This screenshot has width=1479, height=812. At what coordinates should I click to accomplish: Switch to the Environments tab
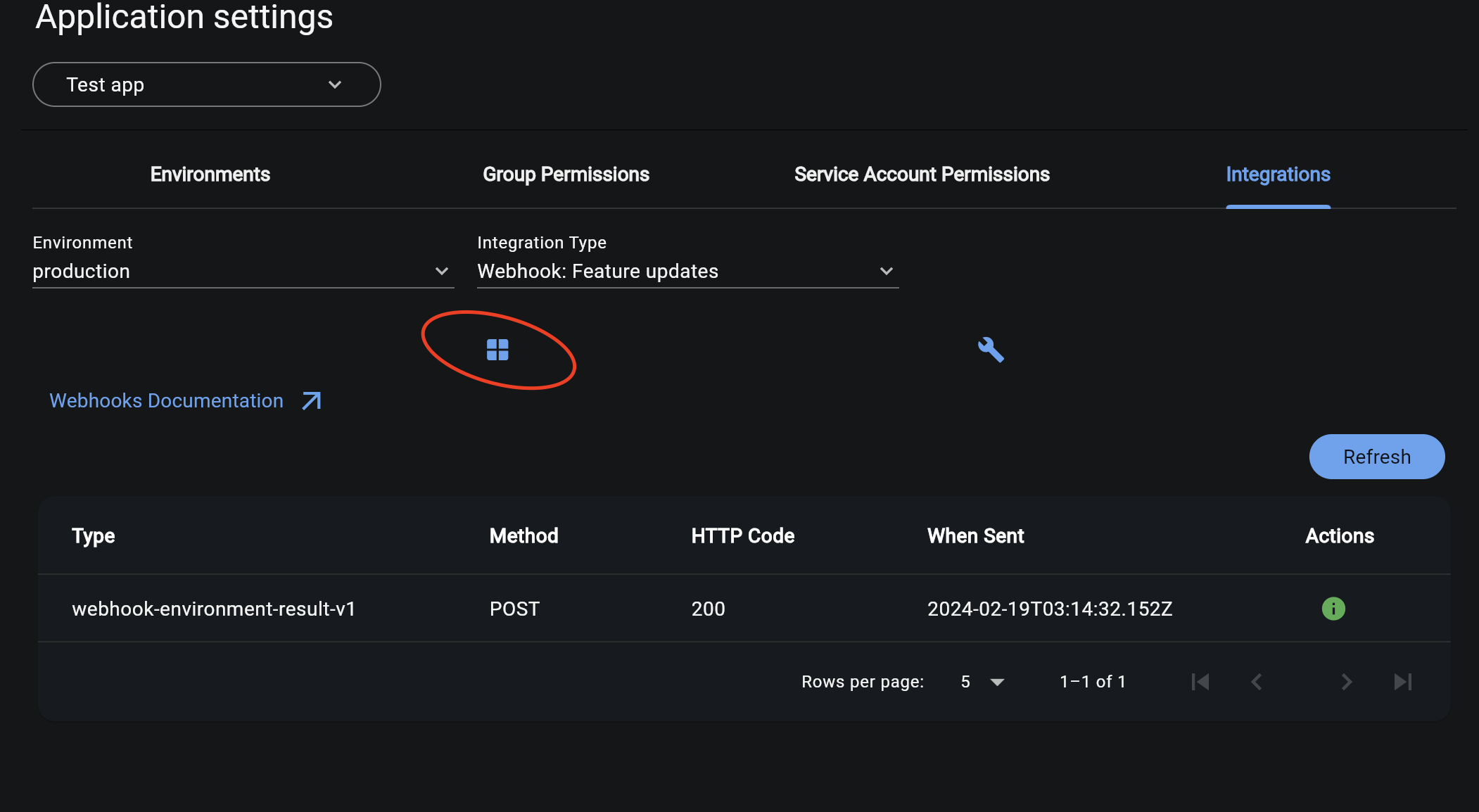pyautogui.click(x=210, y=175)
